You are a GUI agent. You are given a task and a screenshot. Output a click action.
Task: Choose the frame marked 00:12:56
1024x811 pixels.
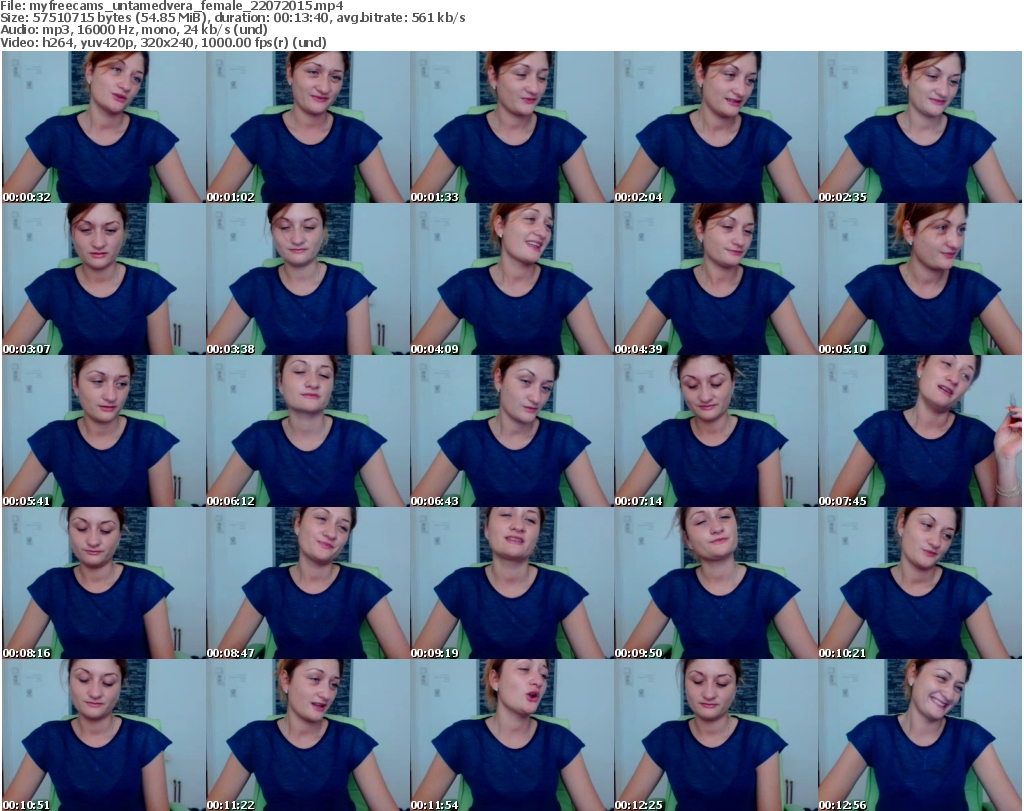(x=920, y=735)
